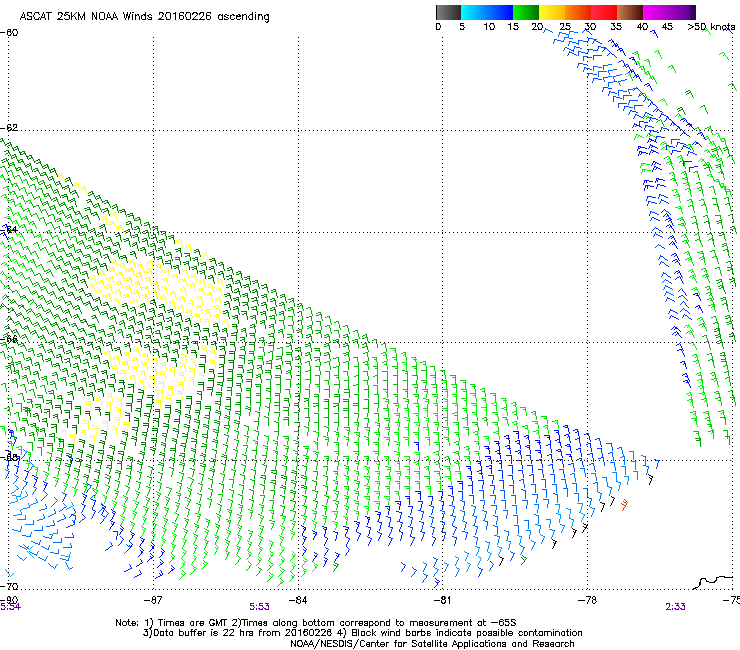This screenshot has height=650, width=740.
Task: Click the -90 longitude axis label
Action: tap(9, 600)
